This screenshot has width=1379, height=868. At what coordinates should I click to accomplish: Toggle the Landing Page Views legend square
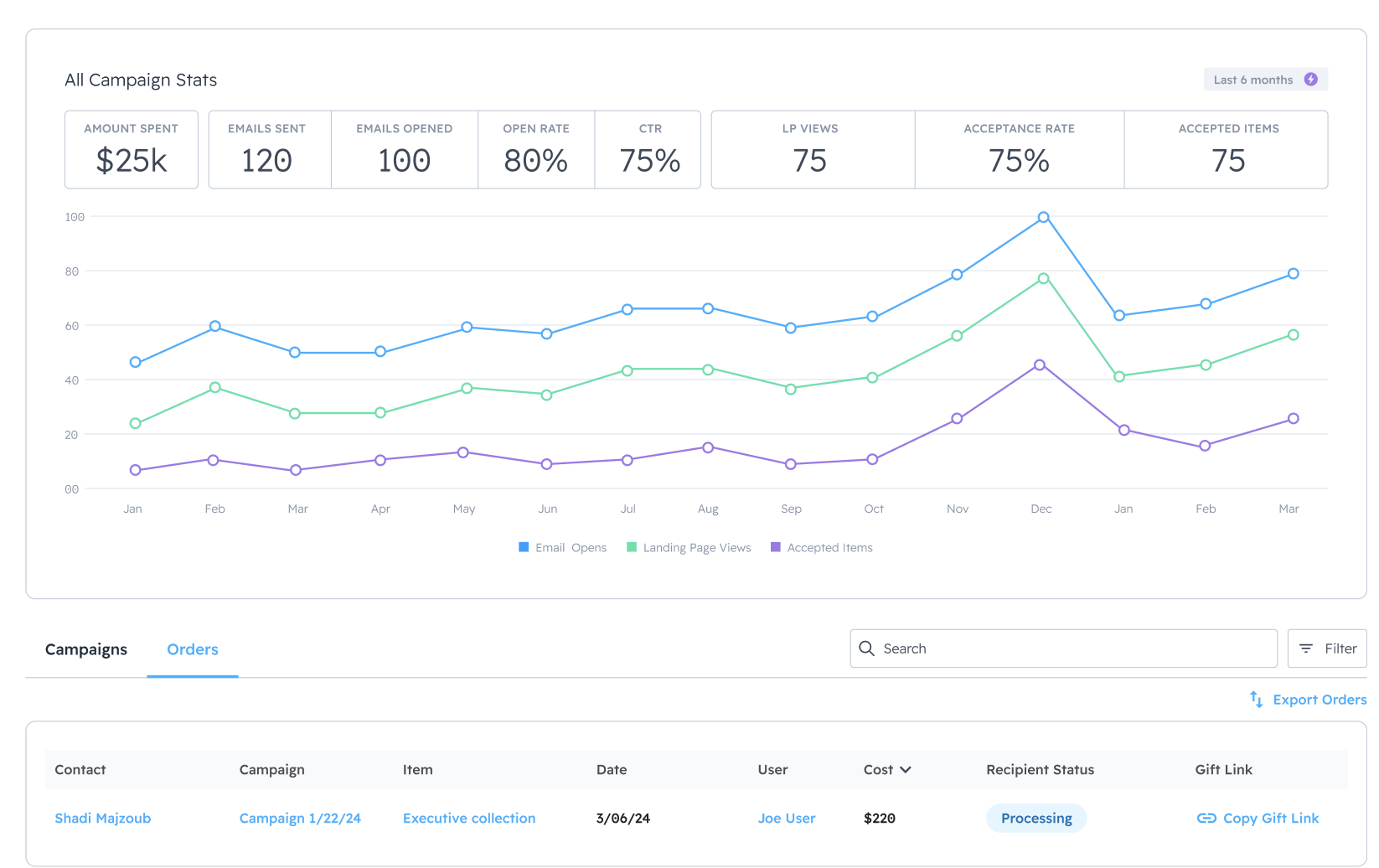632,547
